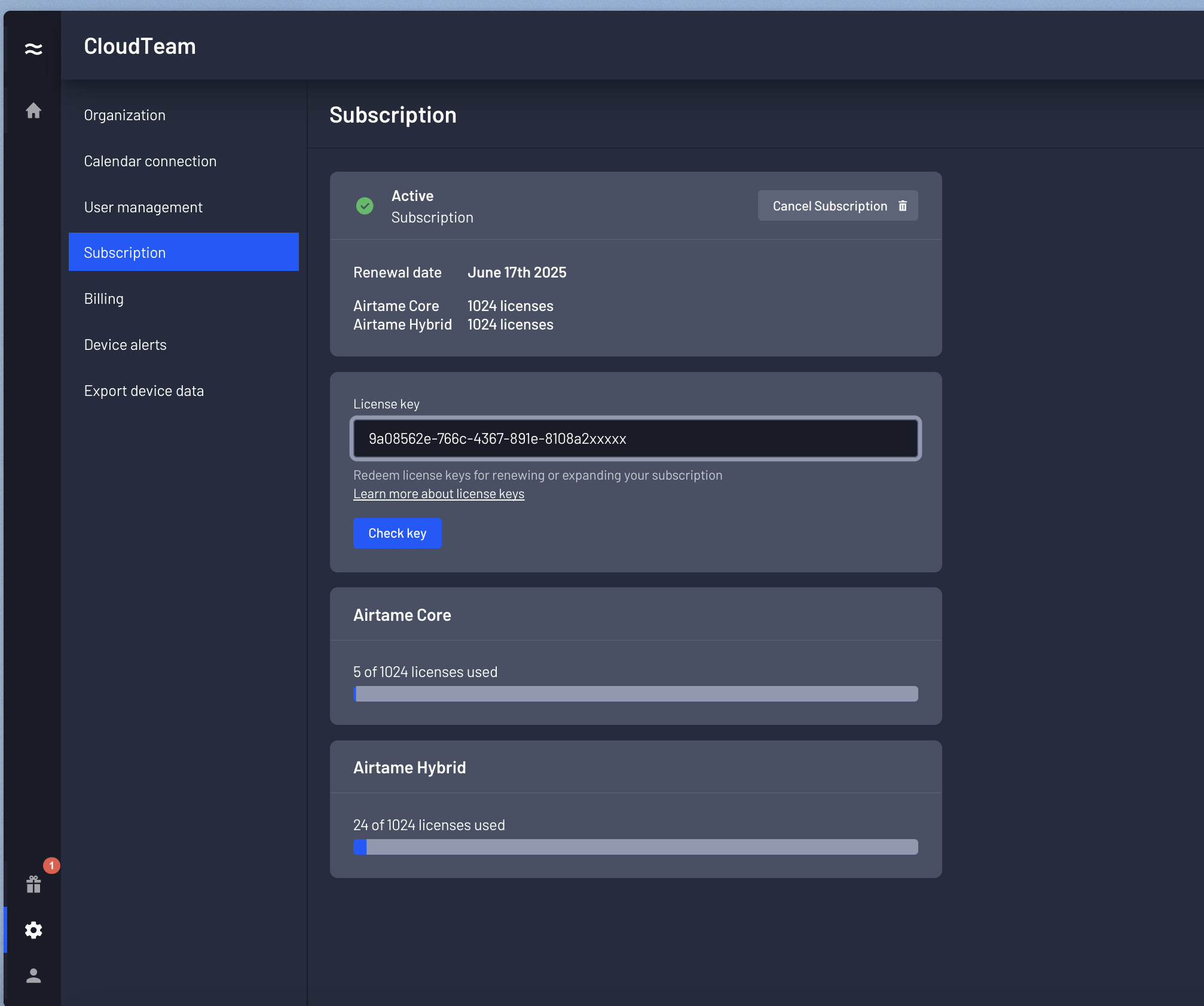Go to User management
This screenshot has width=1204, height=1006.
tap(143, 208)
